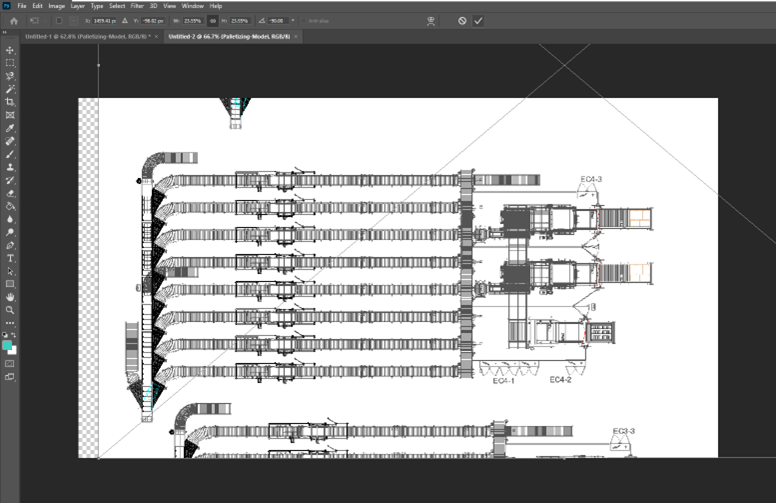Open the teal foreground color picker
This screenshot has height=503, width=776.
6,345
